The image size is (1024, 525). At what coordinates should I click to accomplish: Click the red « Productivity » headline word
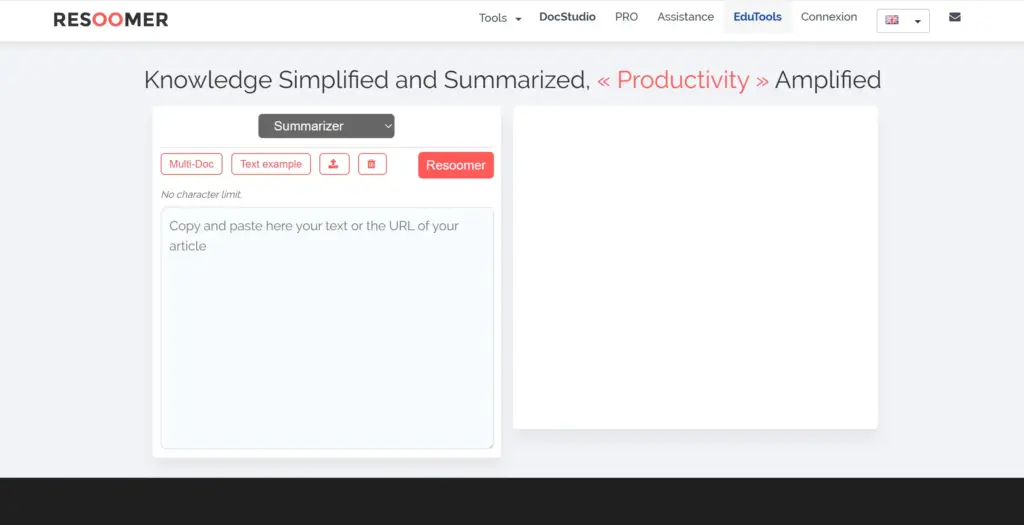[683, 80]
